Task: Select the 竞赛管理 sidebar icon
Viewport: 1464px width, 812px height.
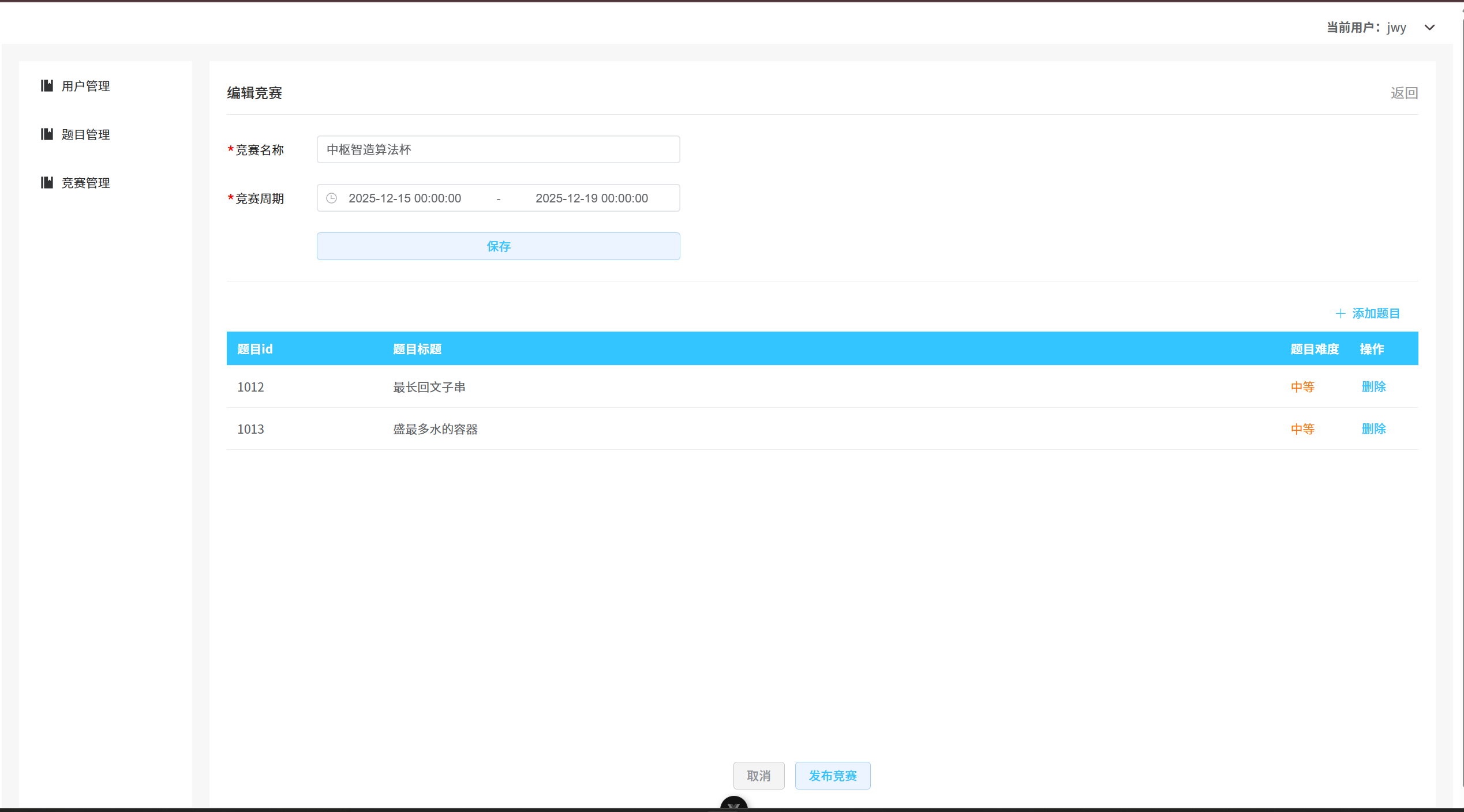Action: pos(47,182)
